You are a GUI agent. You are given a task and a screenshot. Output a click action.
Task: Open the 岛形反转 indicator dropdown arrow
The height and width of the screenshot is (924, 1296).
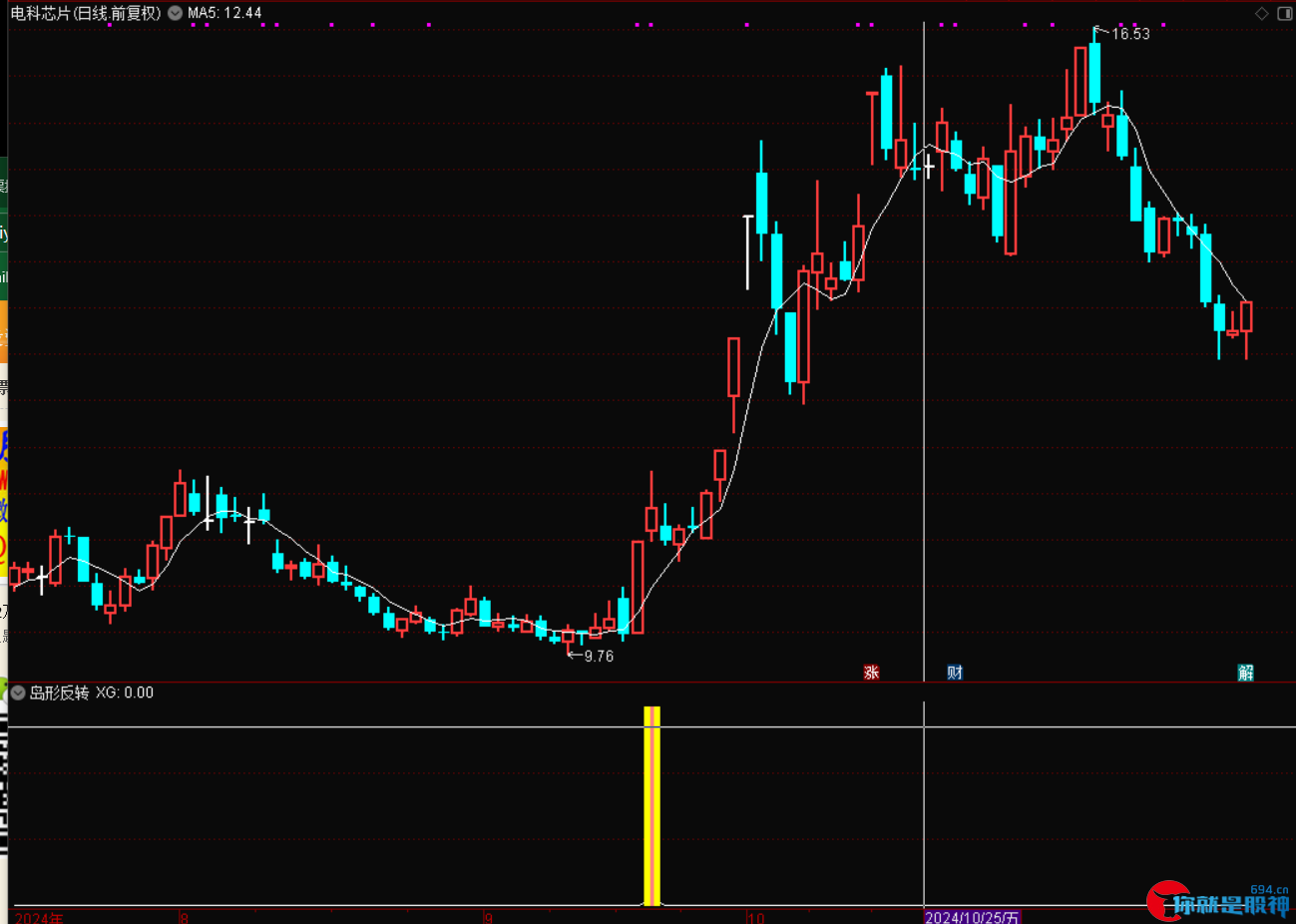tap(18, 693)
